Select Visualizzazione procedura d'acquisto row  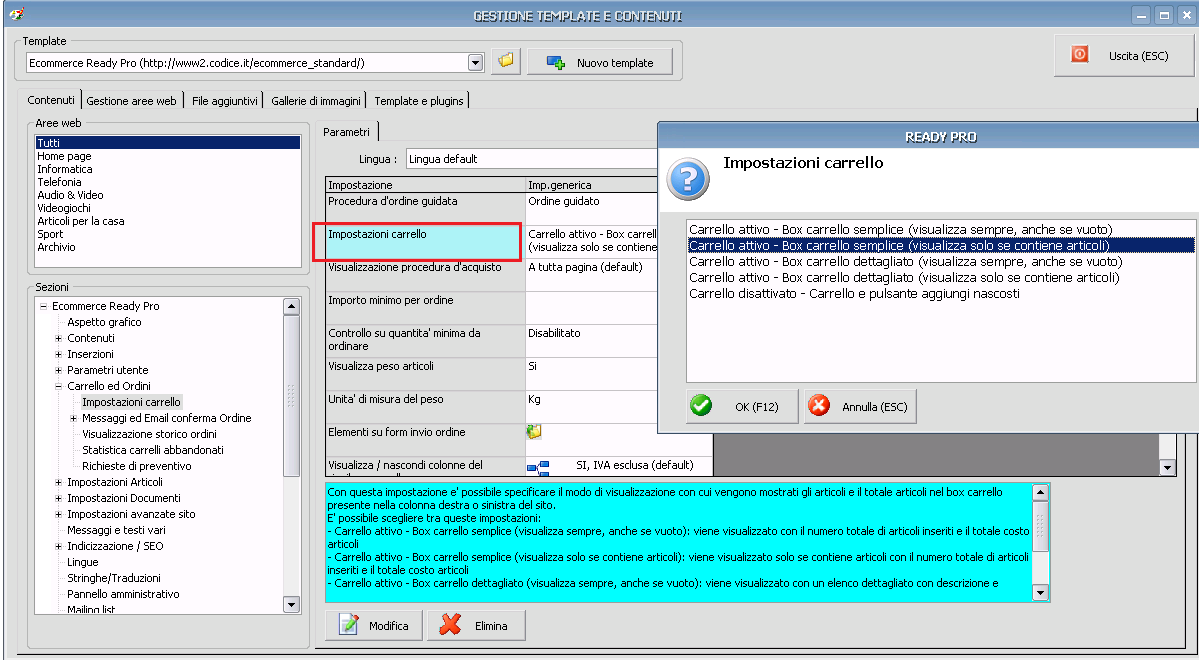coord(492,275)
